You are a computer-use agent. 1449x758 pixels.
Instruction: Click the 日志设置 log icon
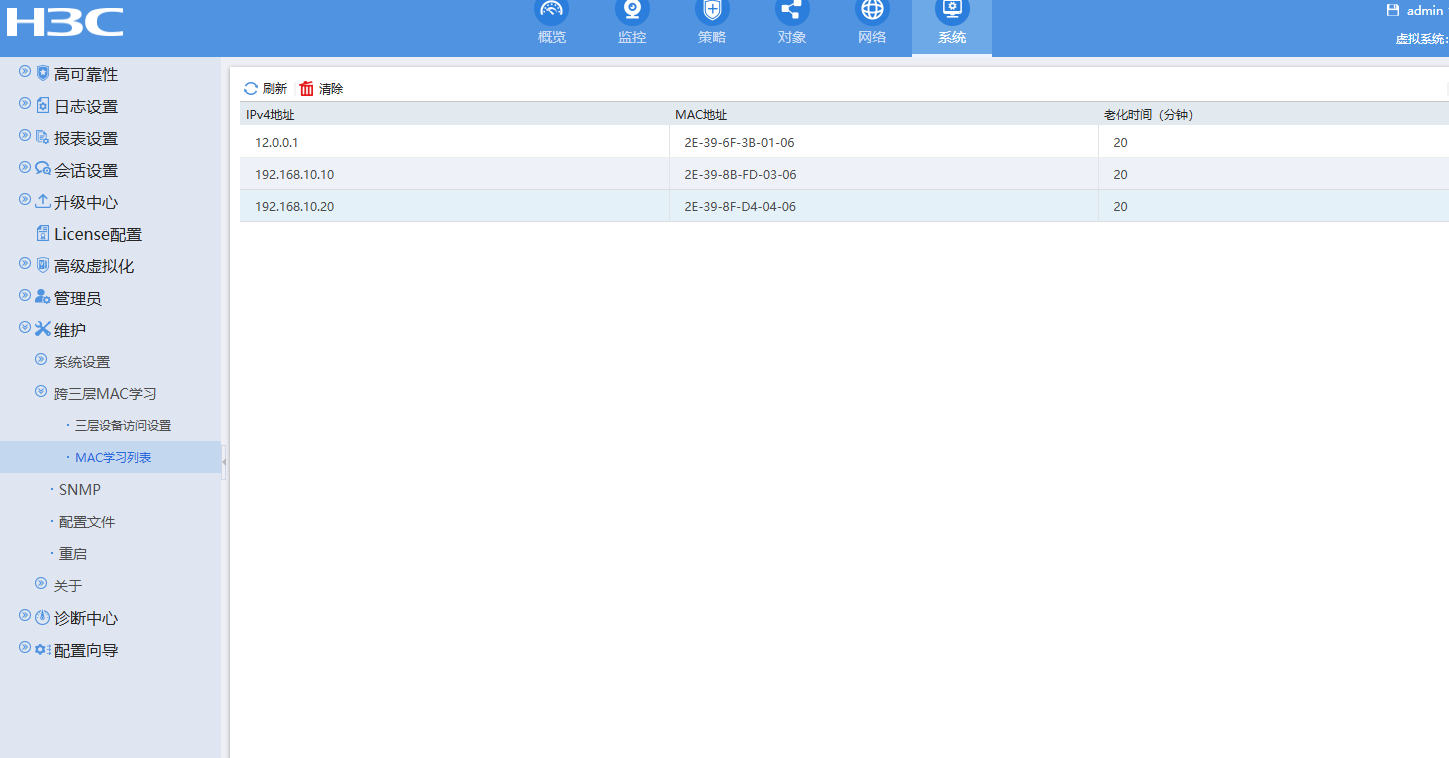click(43, 105)
